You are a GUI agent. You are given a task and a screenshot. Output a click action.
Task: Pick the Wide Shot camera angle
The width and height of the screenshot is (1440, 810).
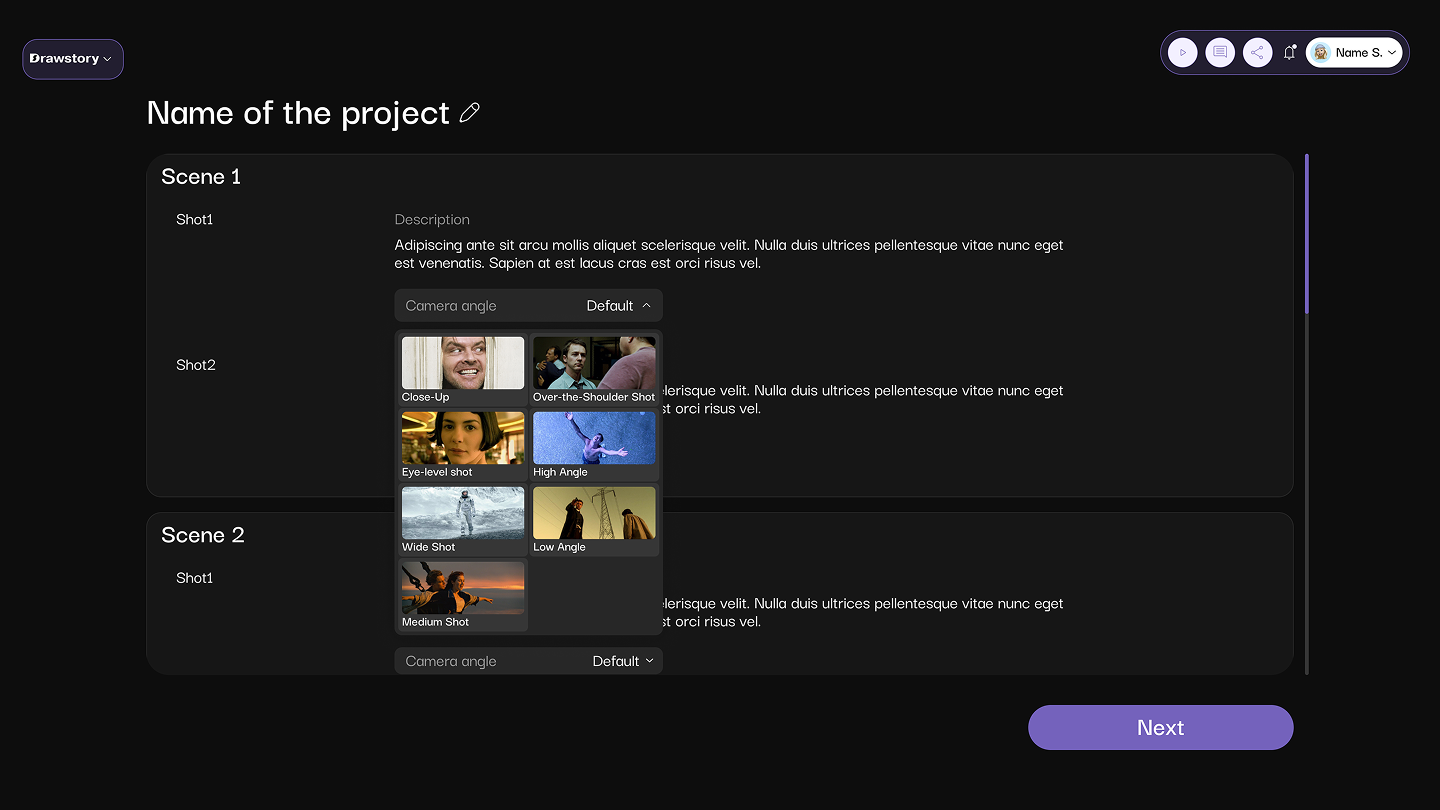pyautogui.click(x=463, y=520)
